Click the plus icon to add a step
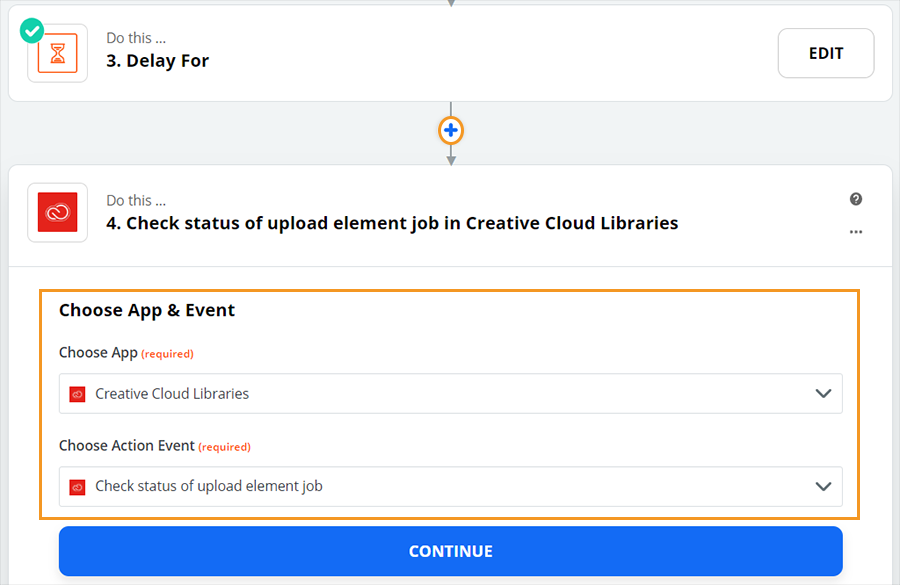Screen dimensions: 900x585 [x=450, y=130]
